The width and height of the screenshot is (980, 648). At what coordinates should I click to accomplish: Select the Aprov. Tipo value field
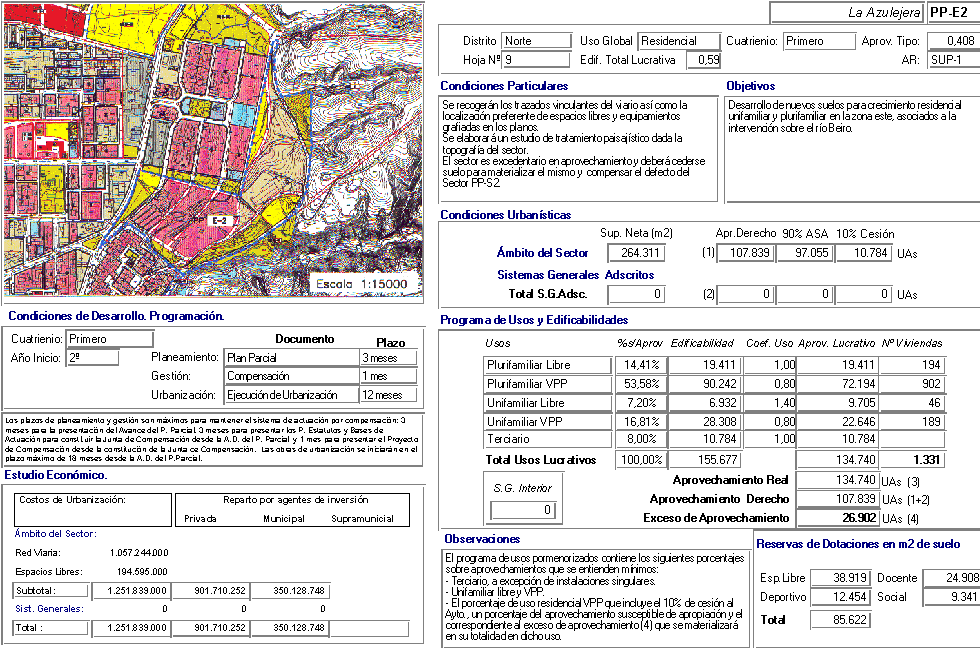951,42
